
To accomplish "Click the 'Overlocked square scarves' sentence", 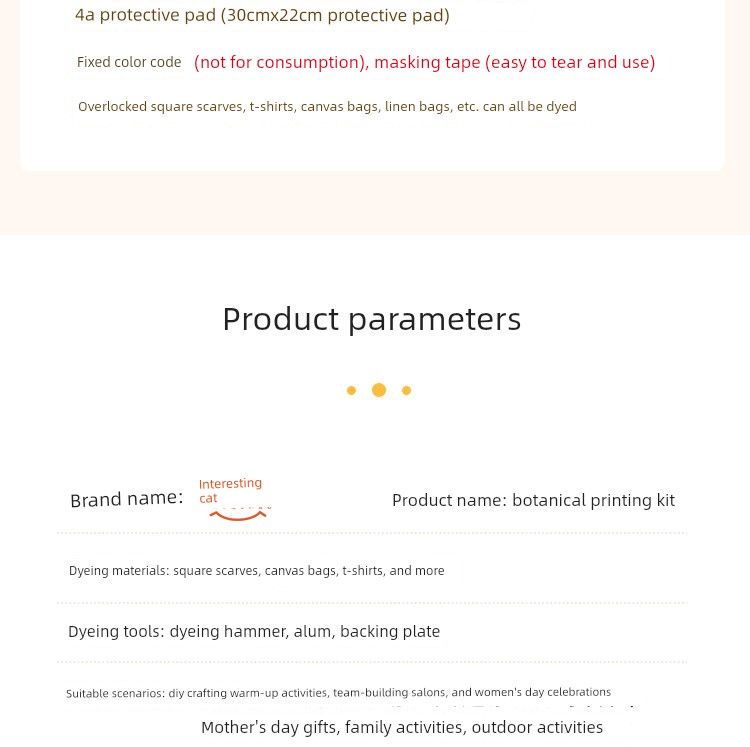I will pyautogui.click(x=327, y=107).
